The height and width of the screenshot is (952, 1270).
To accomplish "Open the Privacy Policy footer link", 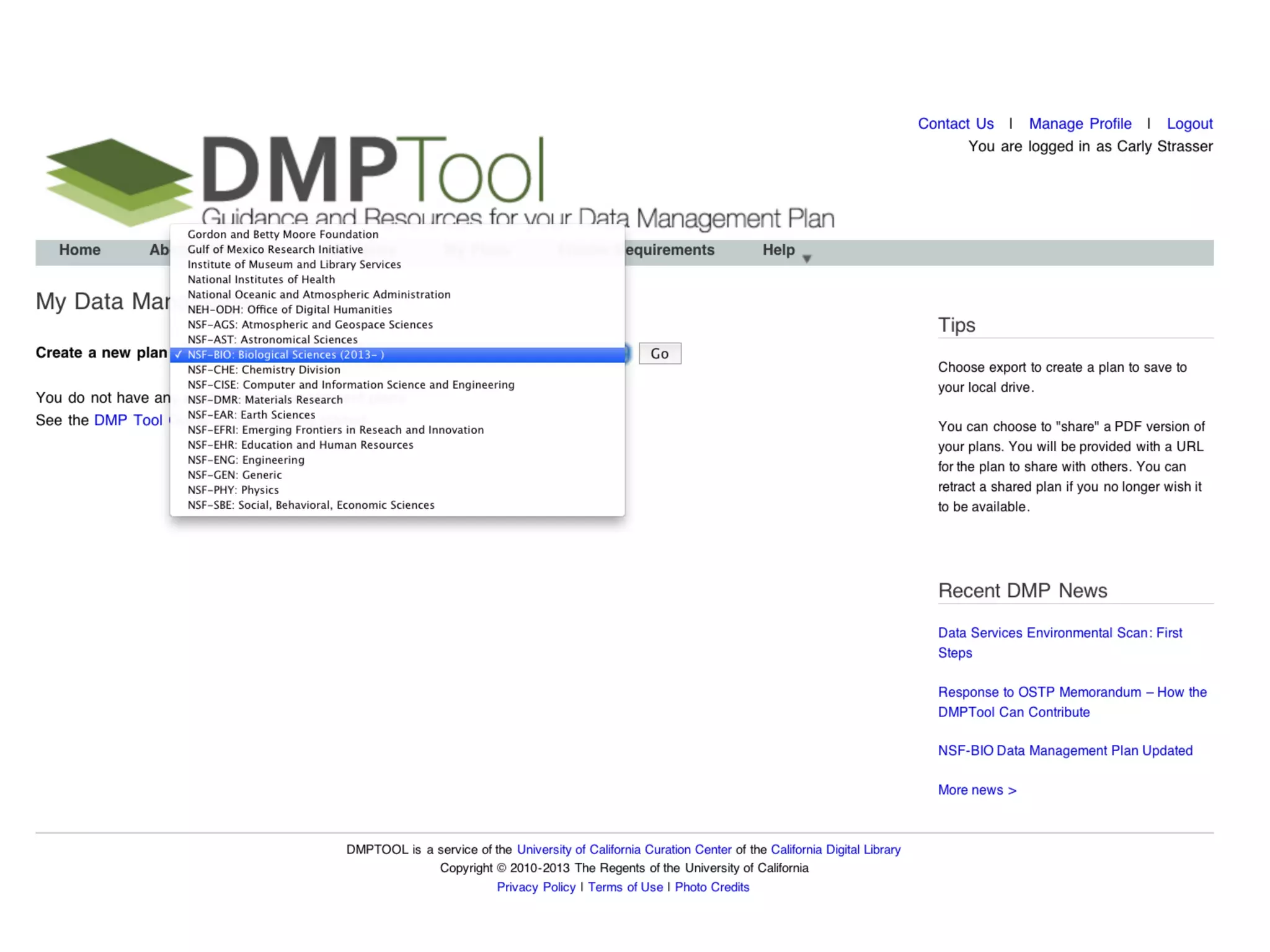I will pyautogui.click(x=536, y=887).
